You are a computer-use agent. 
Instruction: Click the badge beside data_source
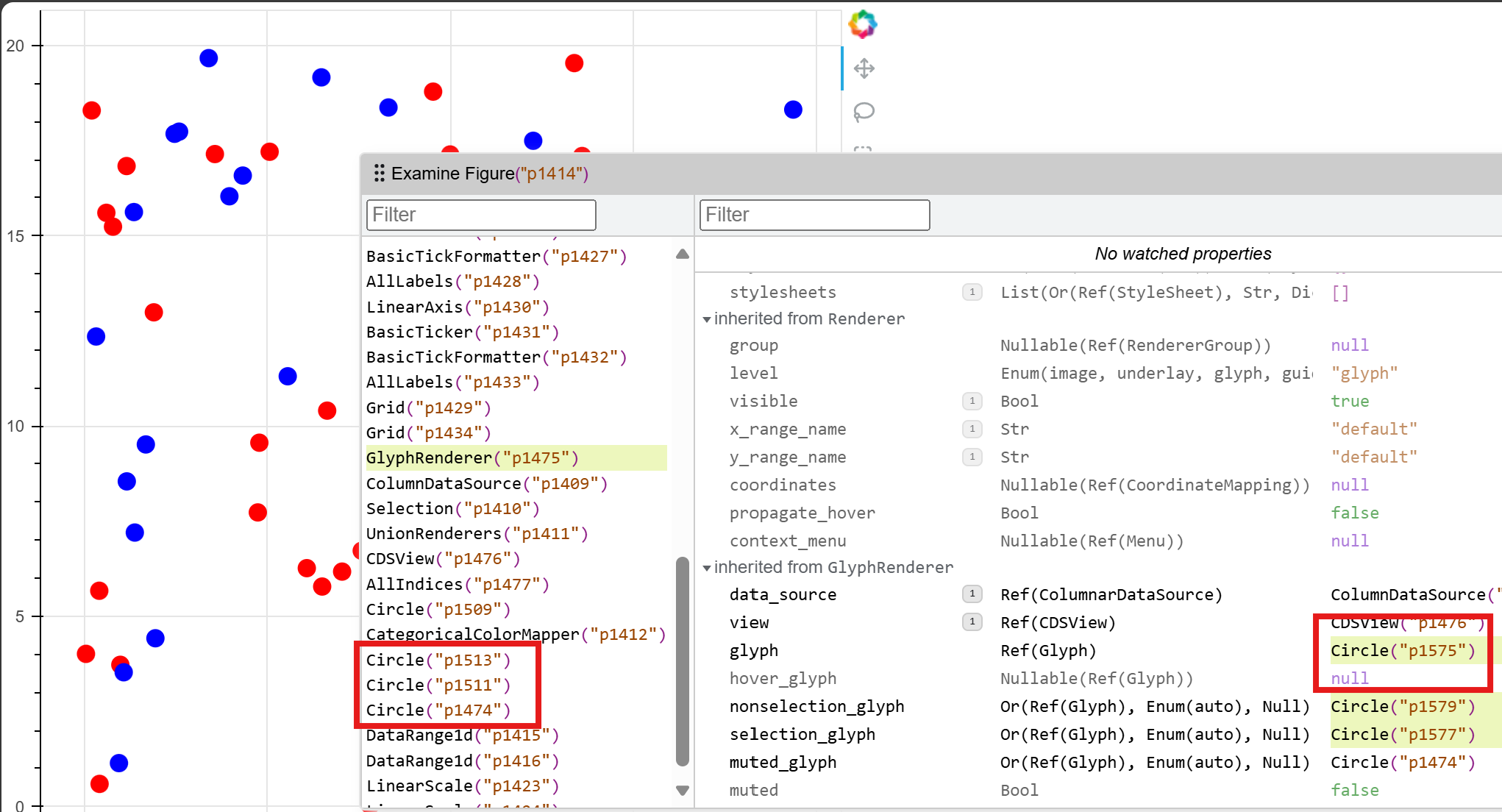coord(972,594)
